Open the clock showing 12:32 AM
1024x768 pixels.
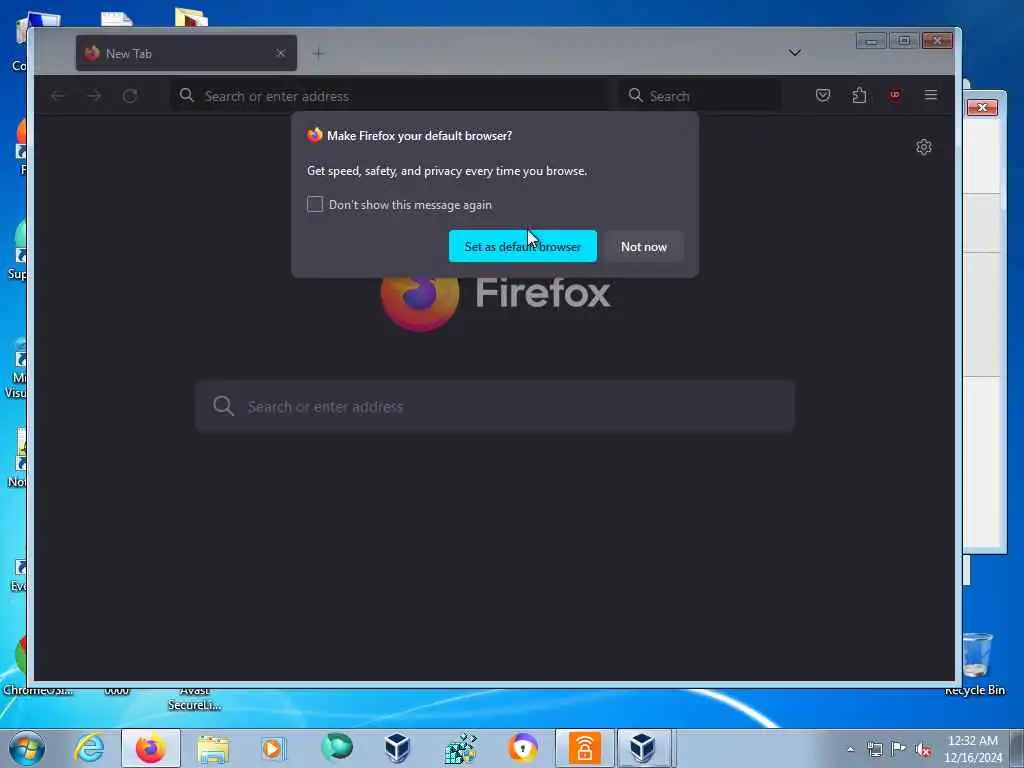972,748
